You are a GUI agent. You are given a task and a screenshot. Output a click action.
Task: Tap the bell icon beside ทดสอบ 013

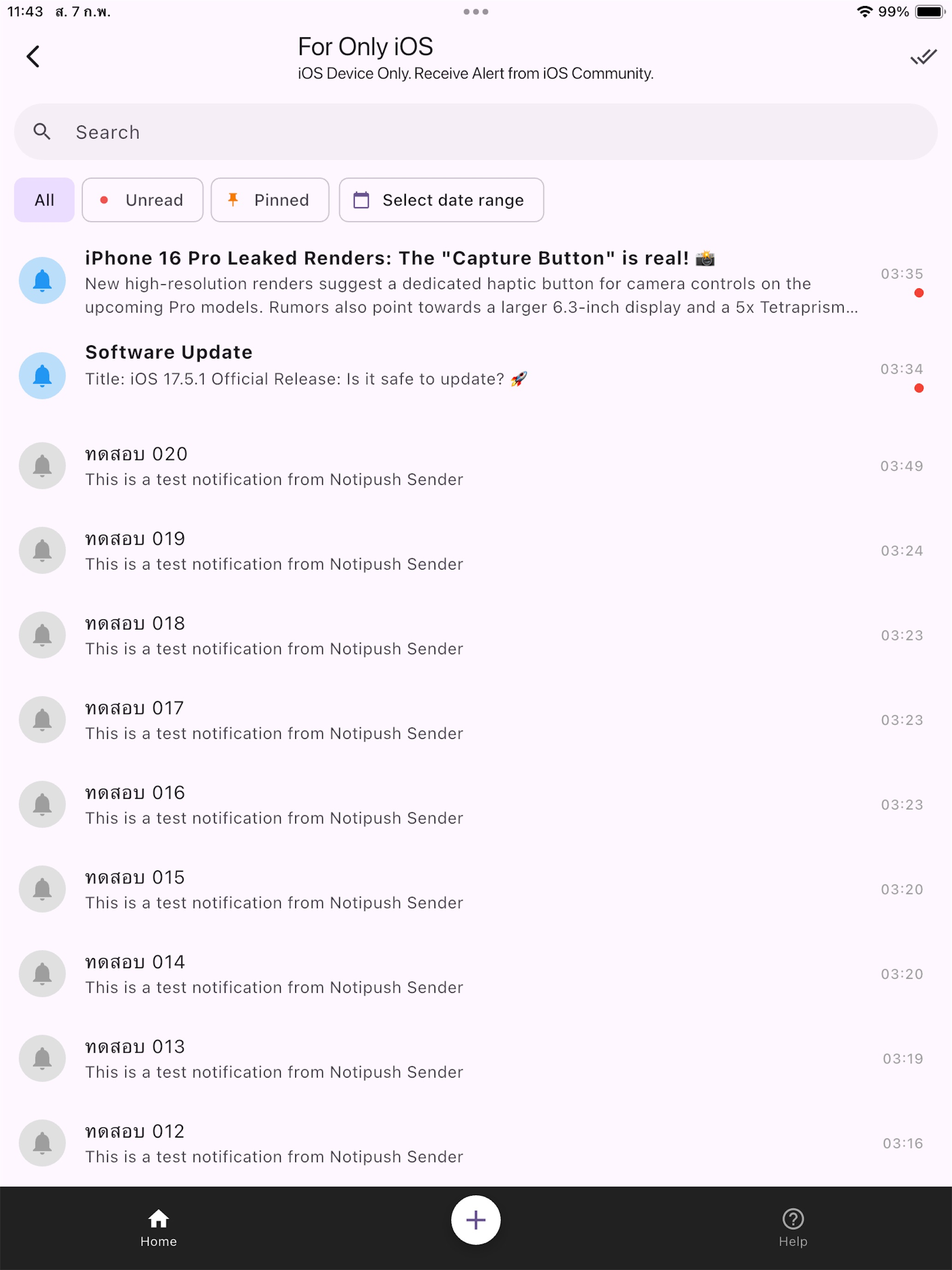coord(42,1059)
